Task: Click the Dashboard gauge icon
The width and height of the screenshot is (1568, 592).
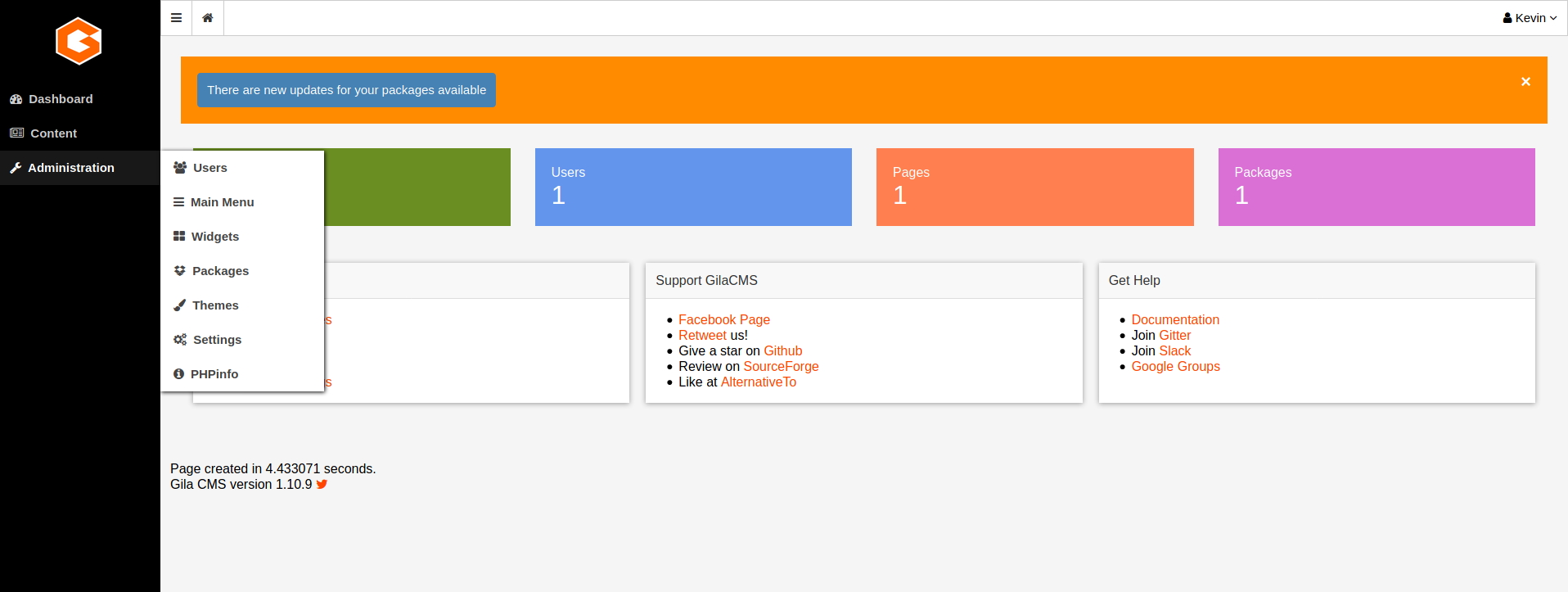Action: coord(16,99)
